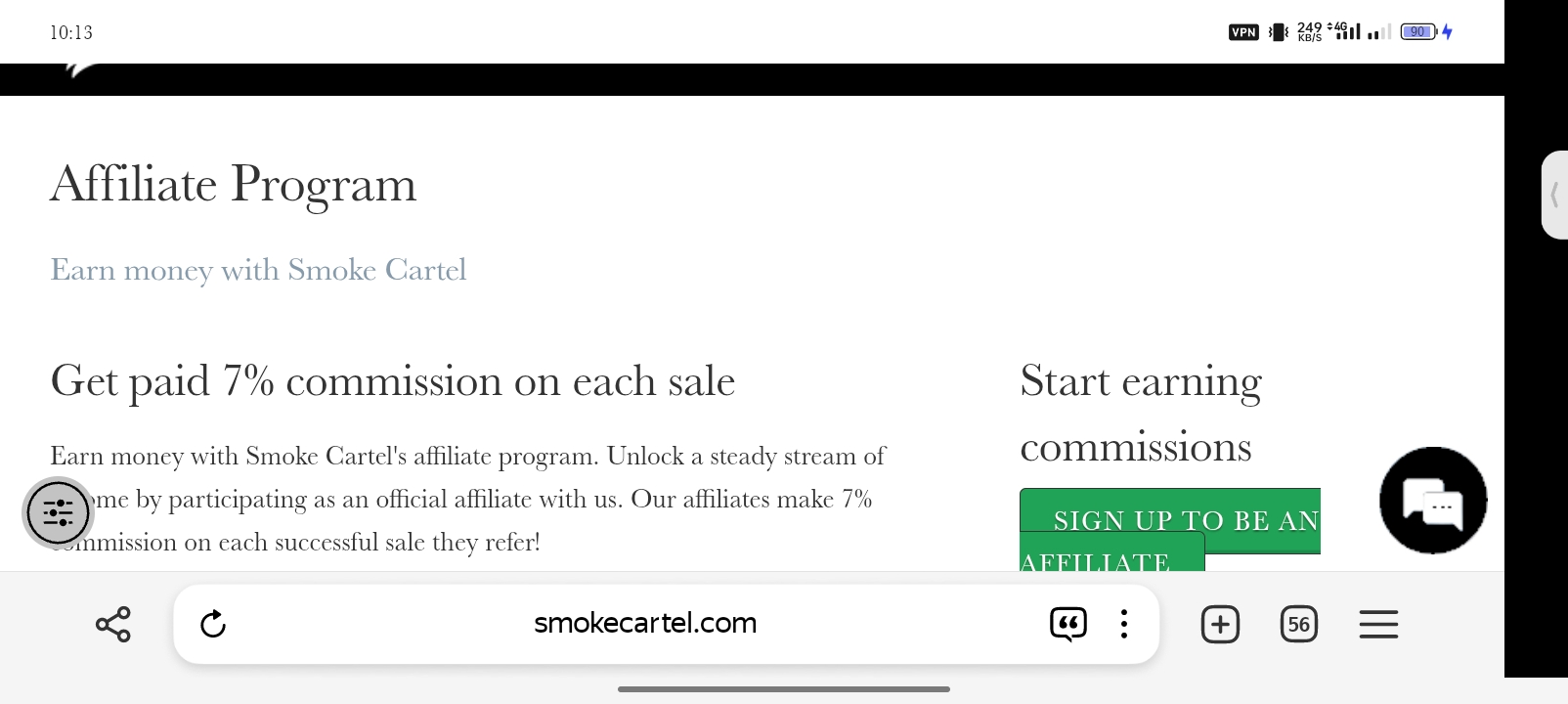Image resolution: width=1568 pixels, height=704 pixels.
Task: Tap the smokecartel.com address field
Action: [x=645, y=624]
